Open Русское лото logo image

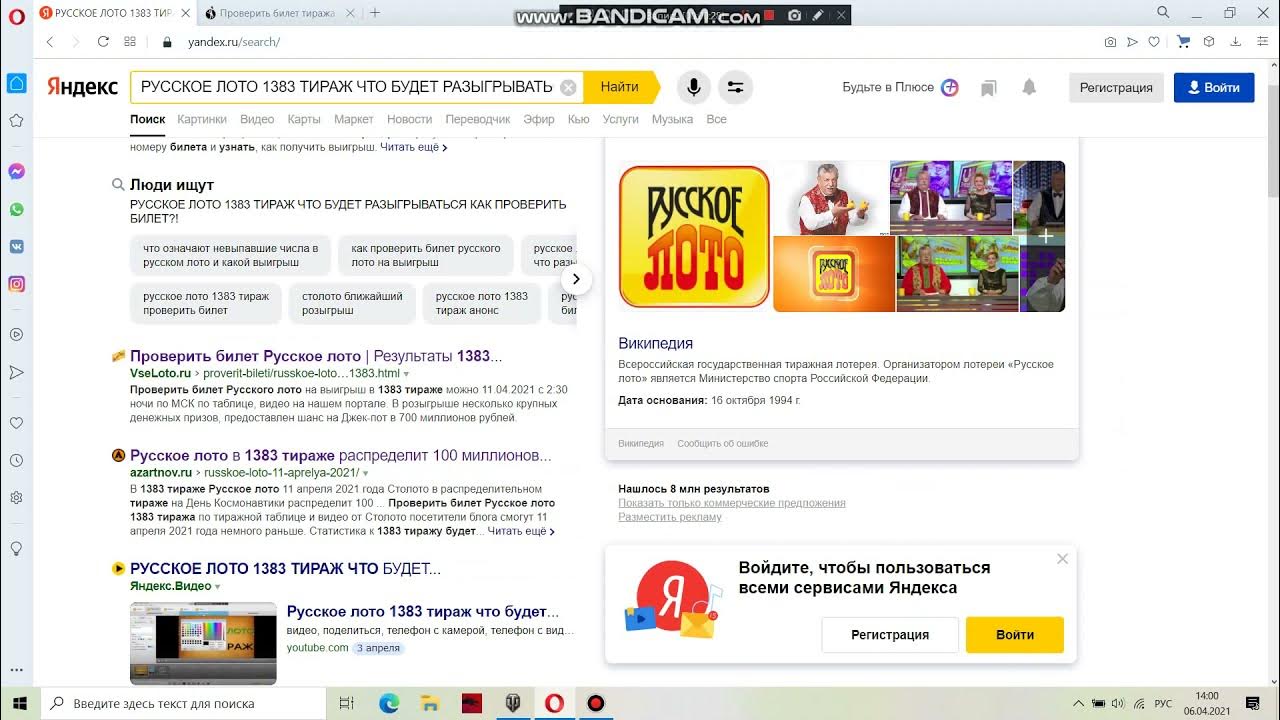[x=694, y=237]
